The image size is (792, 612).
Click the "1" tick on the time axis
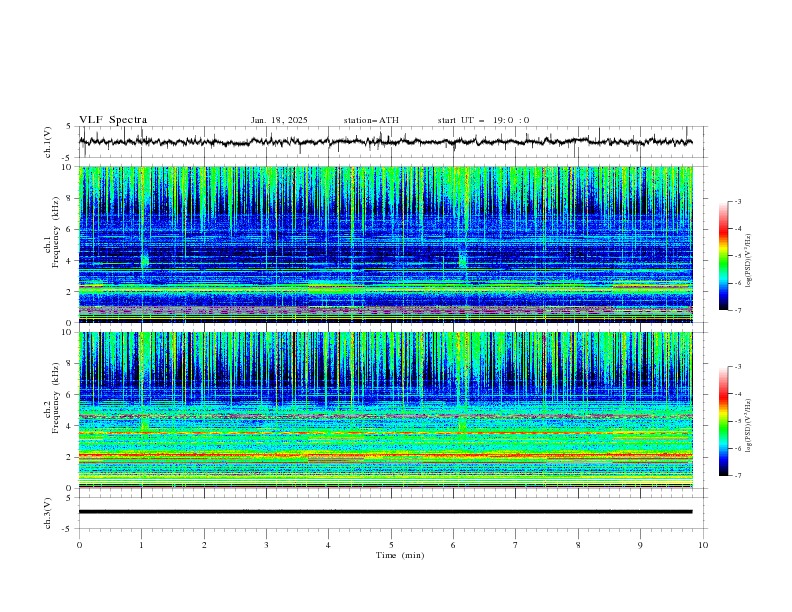pyautogui.click(x=141, y=545)
